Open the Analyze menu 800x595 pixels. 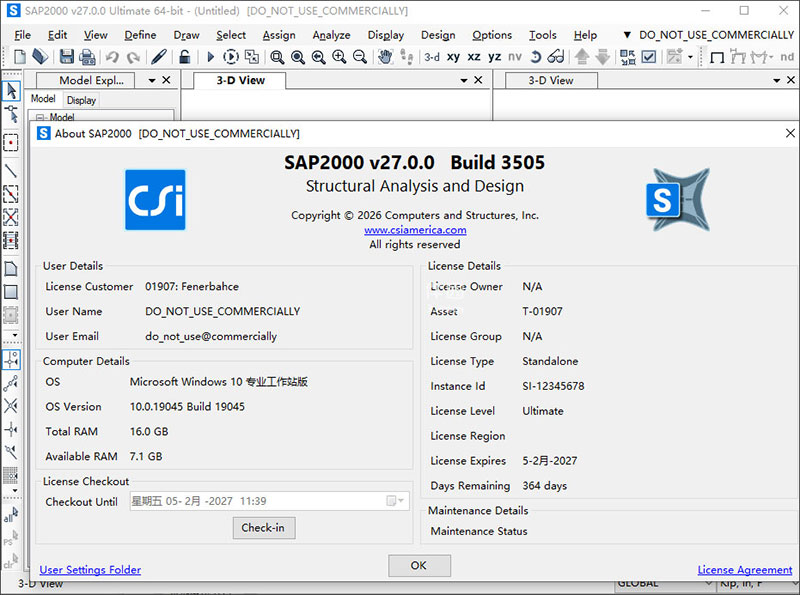331,35
